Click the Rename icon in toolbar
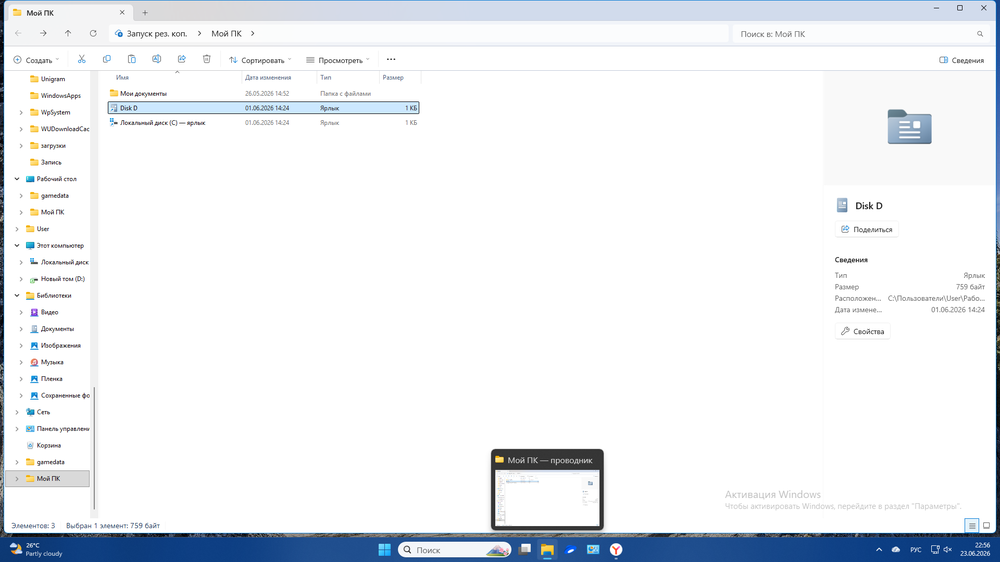The width and height of the screenshot is (1000, 562). tap(156, 59)
